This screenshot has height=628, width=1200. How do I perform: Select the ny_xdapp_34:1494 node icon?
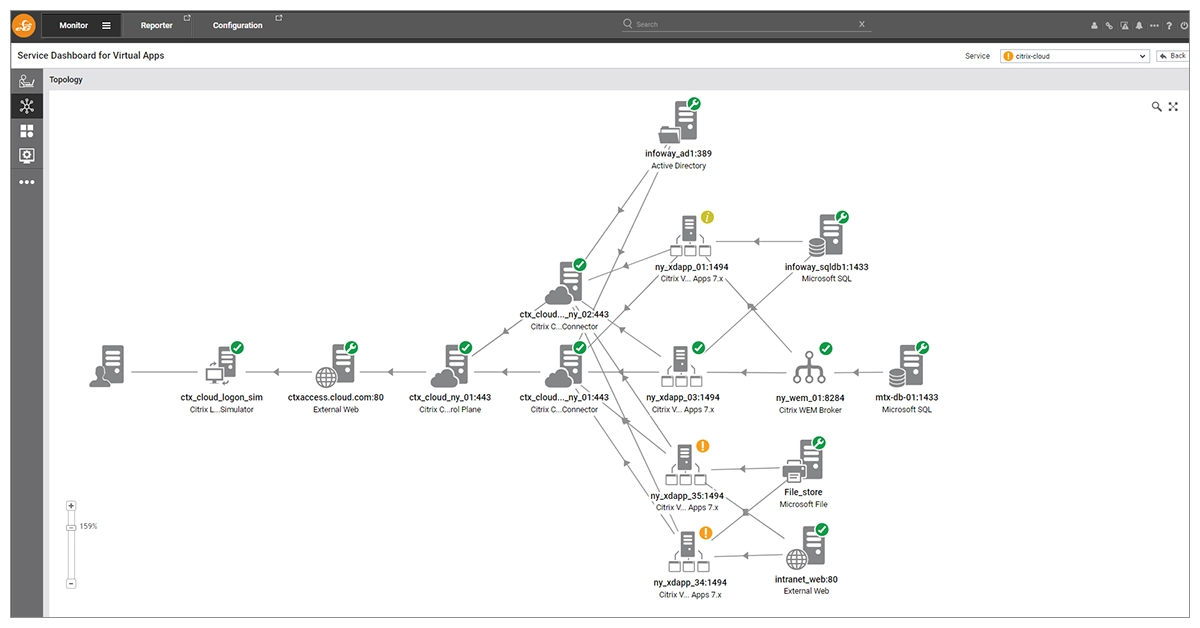tap(687, 550)
